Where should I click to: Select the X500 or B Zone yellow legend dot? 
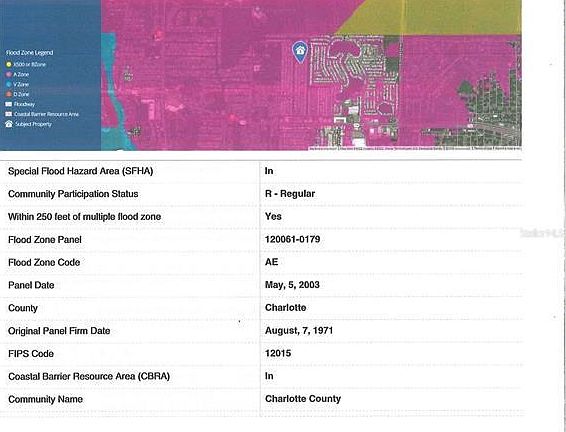(x=9, y=65)
